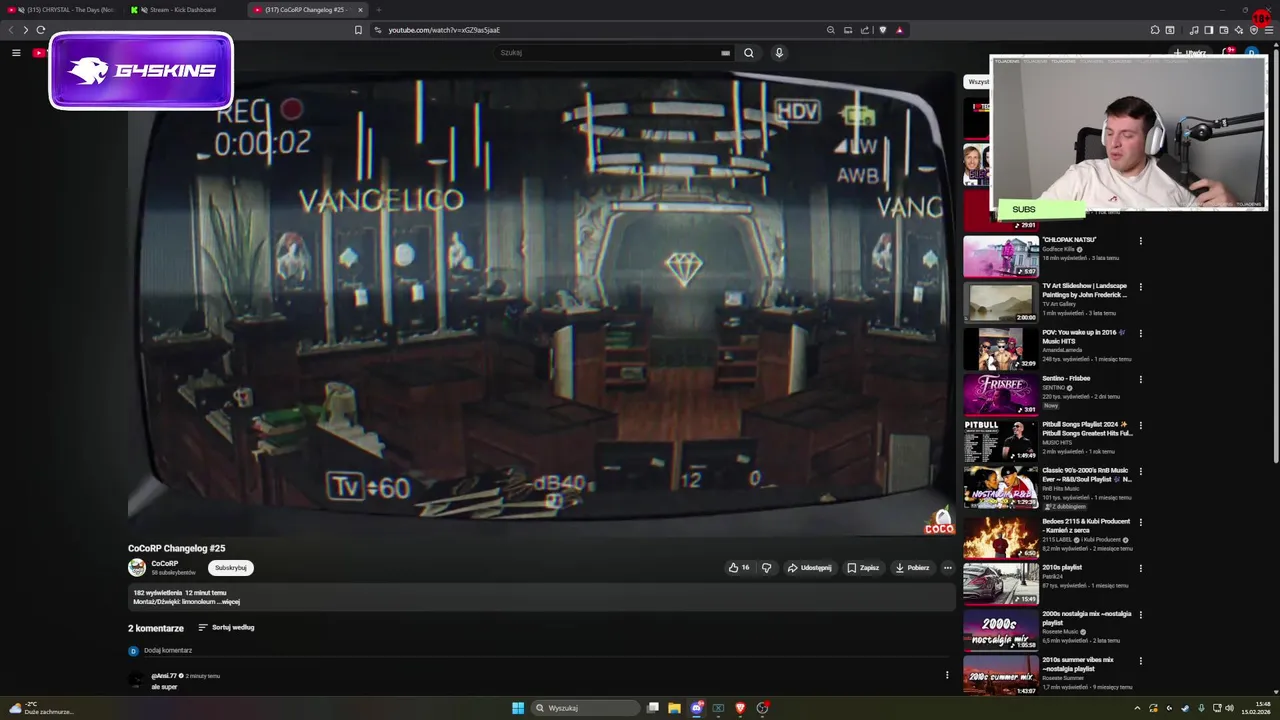
Task: Select the Wszystkie filter chip
Action: pos(976,82)
